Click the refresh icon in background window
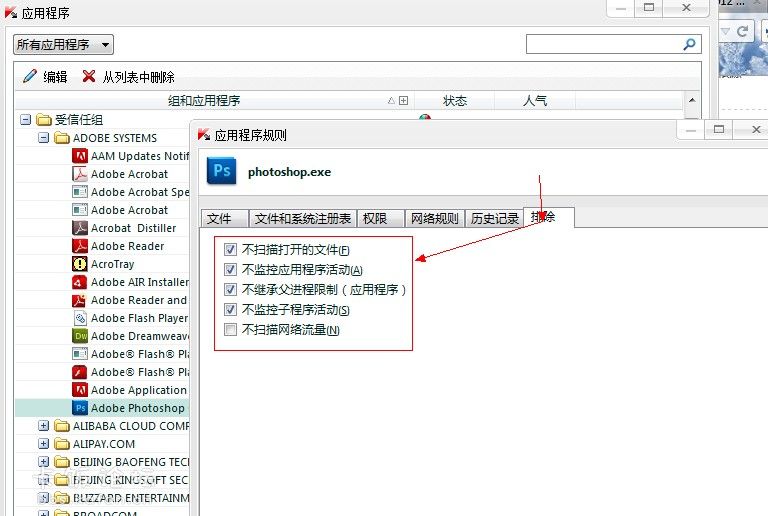This screenshot has width=768, height=516. tap(742, 31)
